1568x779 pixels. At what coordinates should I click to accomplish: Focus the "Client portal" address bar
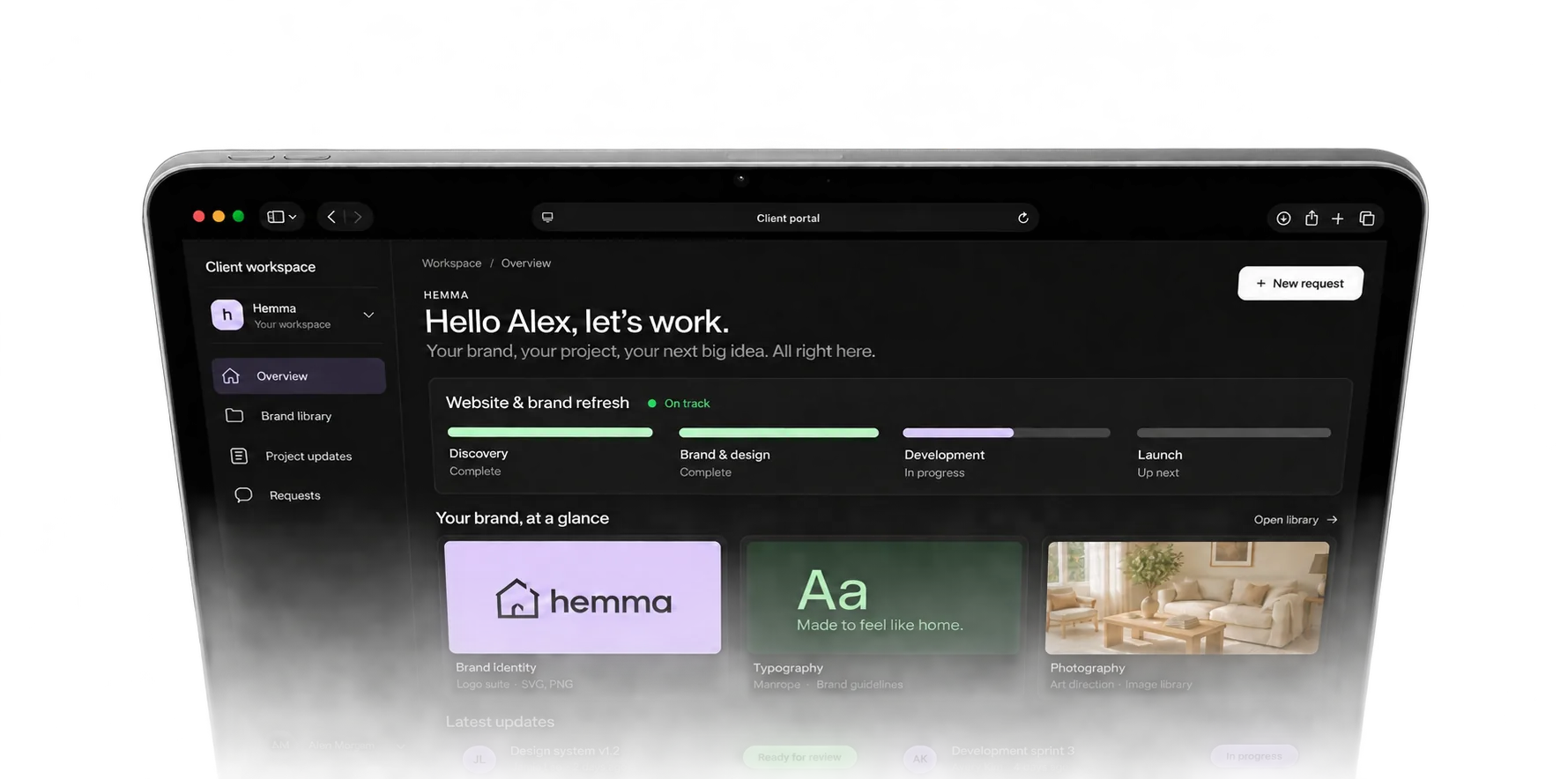click(x=785, y=218)
